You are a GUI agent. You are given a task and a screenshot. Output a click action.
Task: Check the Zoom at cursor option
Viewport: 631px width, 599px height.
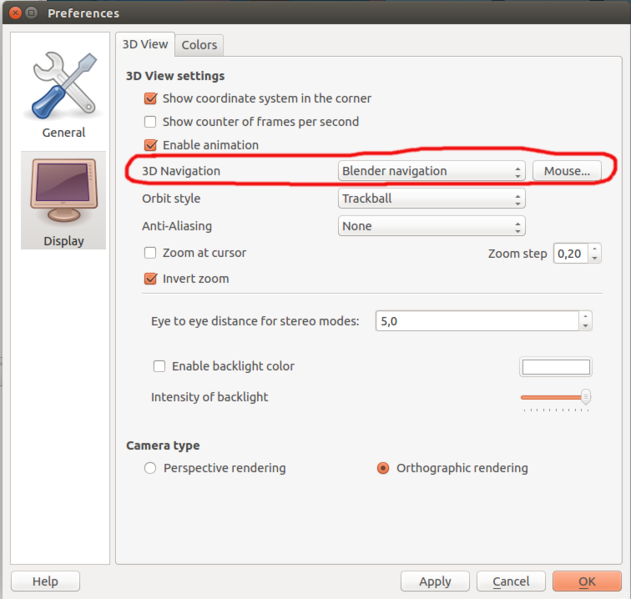click(151, 253)
